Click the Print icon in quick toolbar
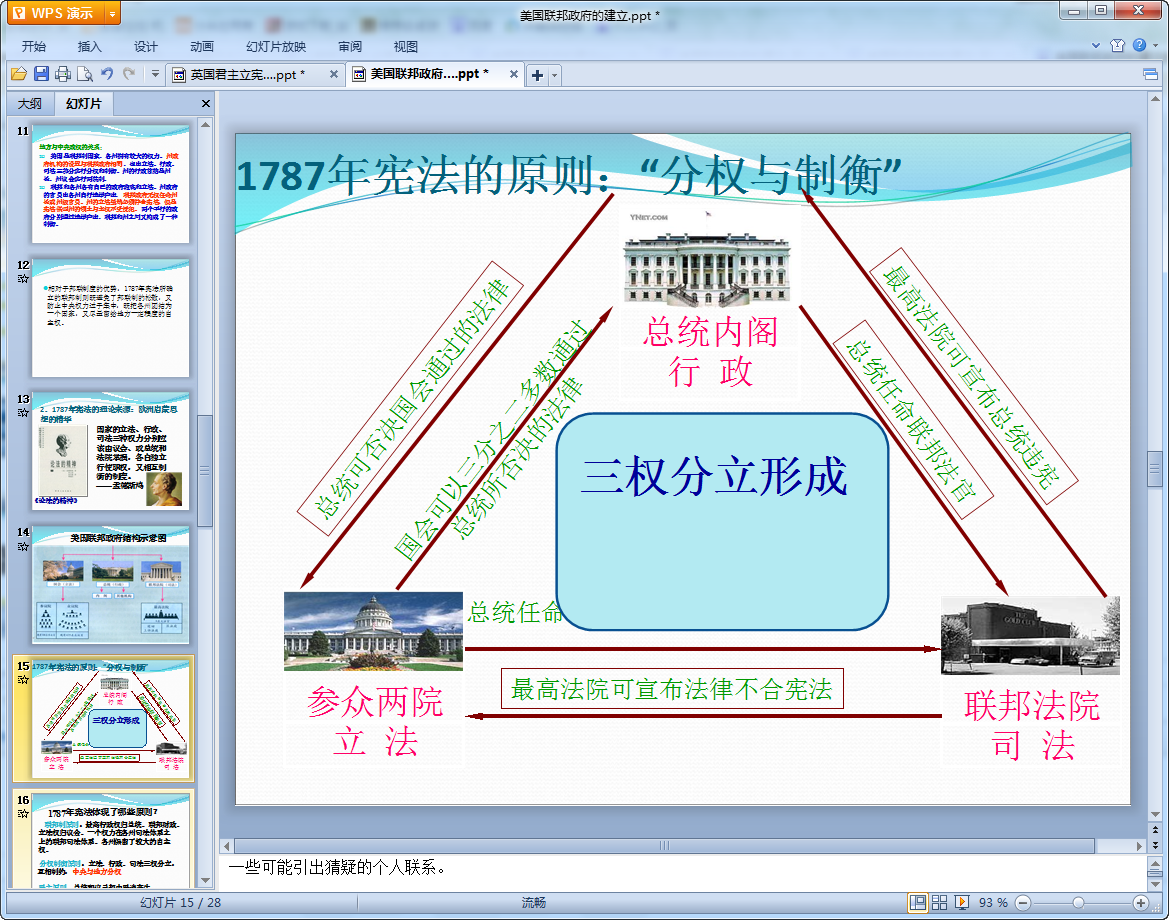 63,74
